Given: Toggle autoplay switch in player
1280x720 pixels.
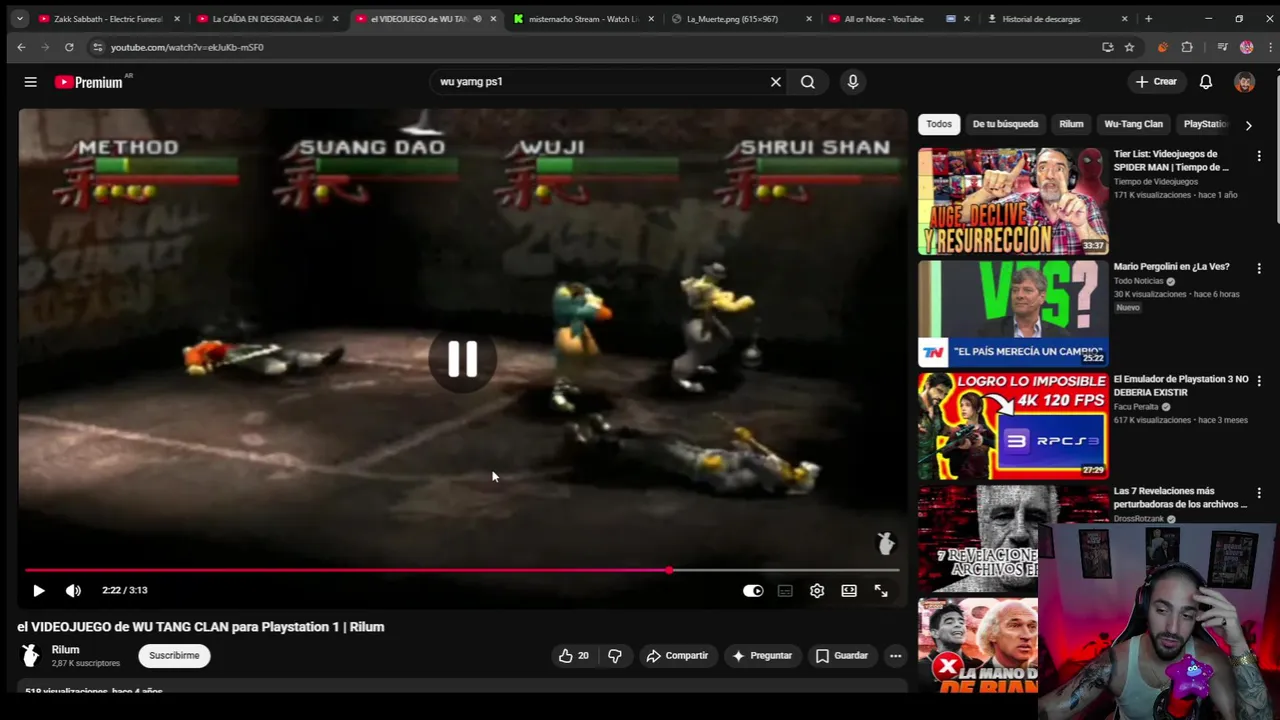Looking at the screenshot, I should (x=753, y=591).
